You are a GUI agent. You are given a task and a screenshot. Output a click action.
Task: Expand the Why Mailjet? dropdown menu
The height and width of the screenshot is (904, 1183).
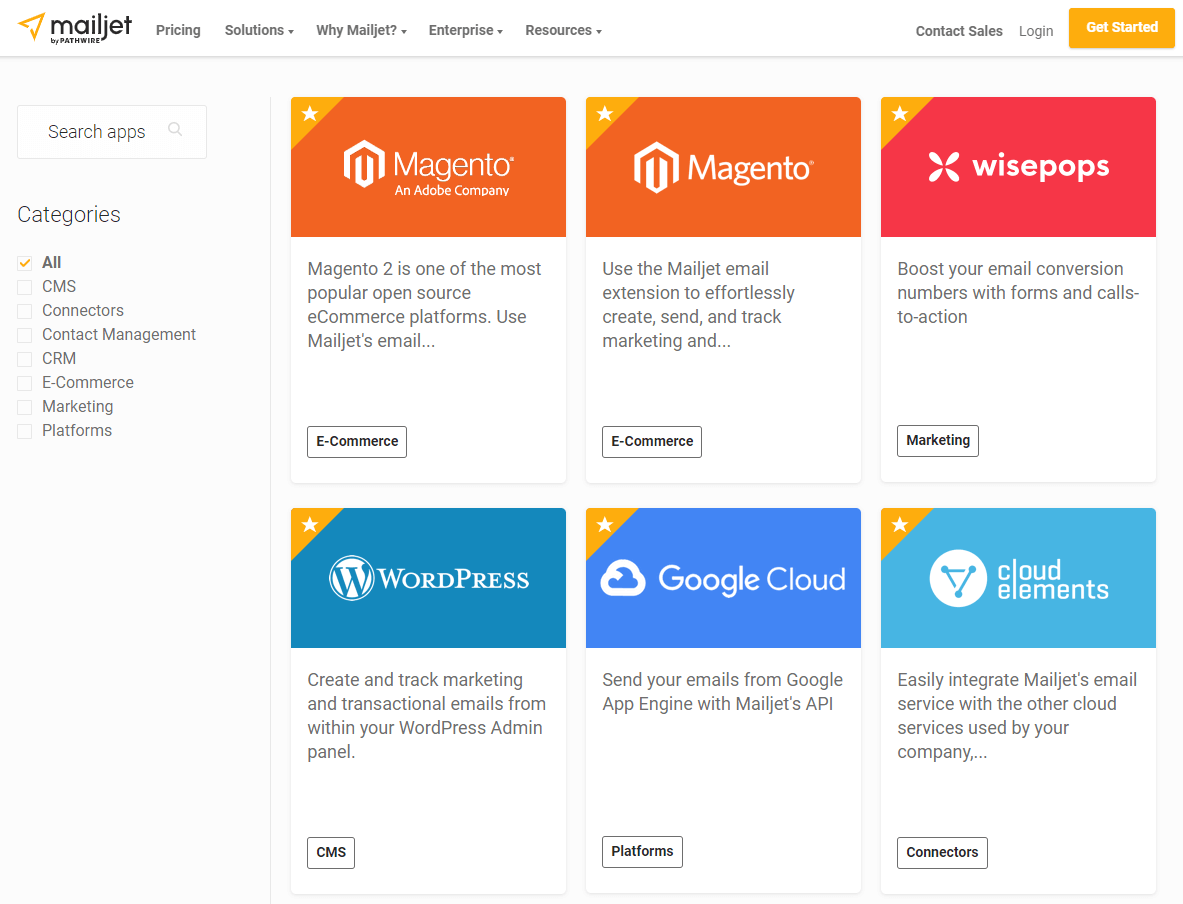[x=361, y=30]
